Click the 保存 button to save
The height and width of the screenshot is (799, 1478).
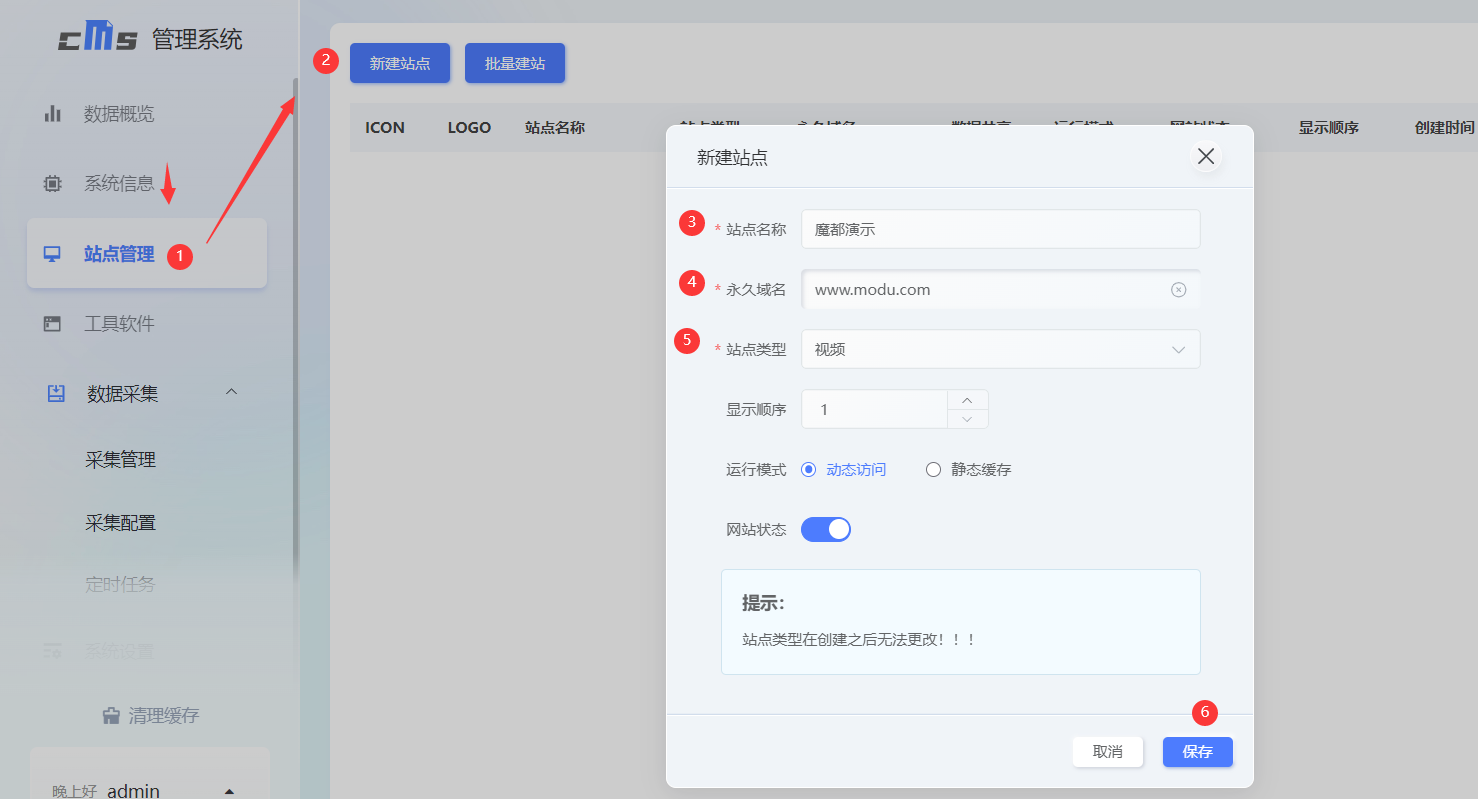pyautogui.click(x=1197, y=751)
